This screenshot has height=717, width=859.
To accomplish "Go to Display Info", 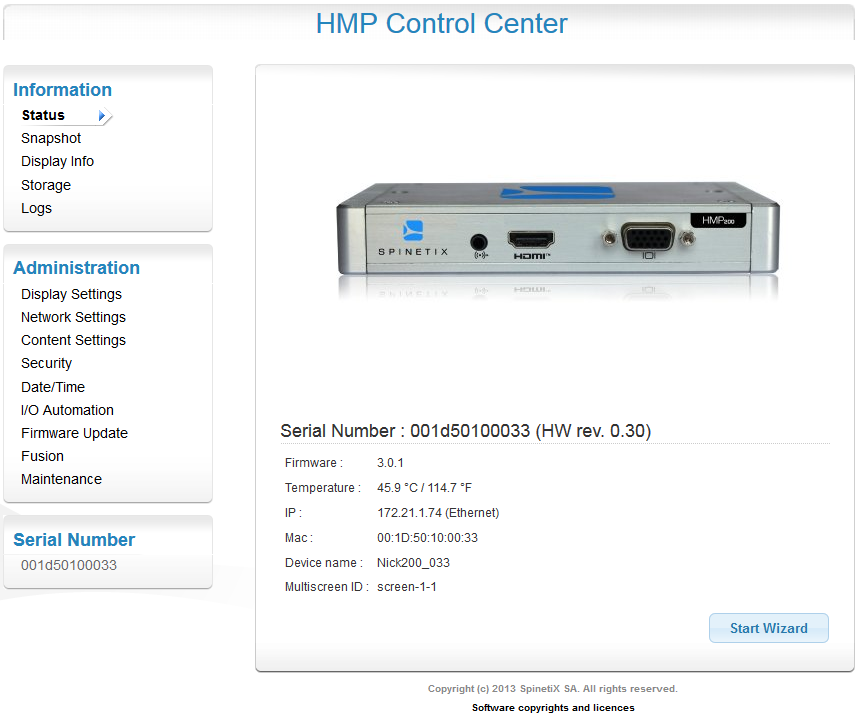I will click(x=58, y=161).
